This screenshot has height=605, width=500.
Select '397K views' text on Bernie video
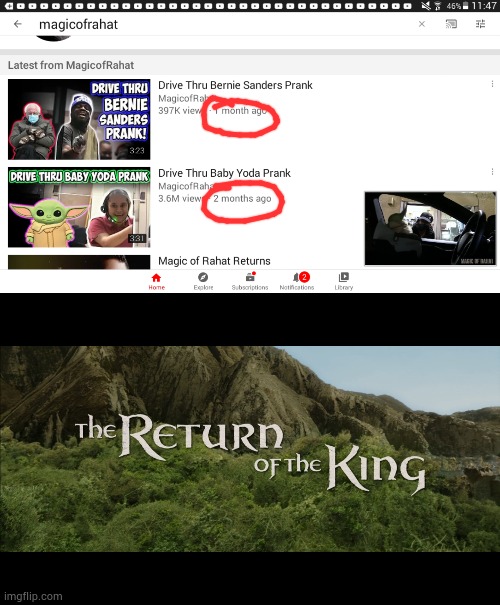click(x=180, y=111)
